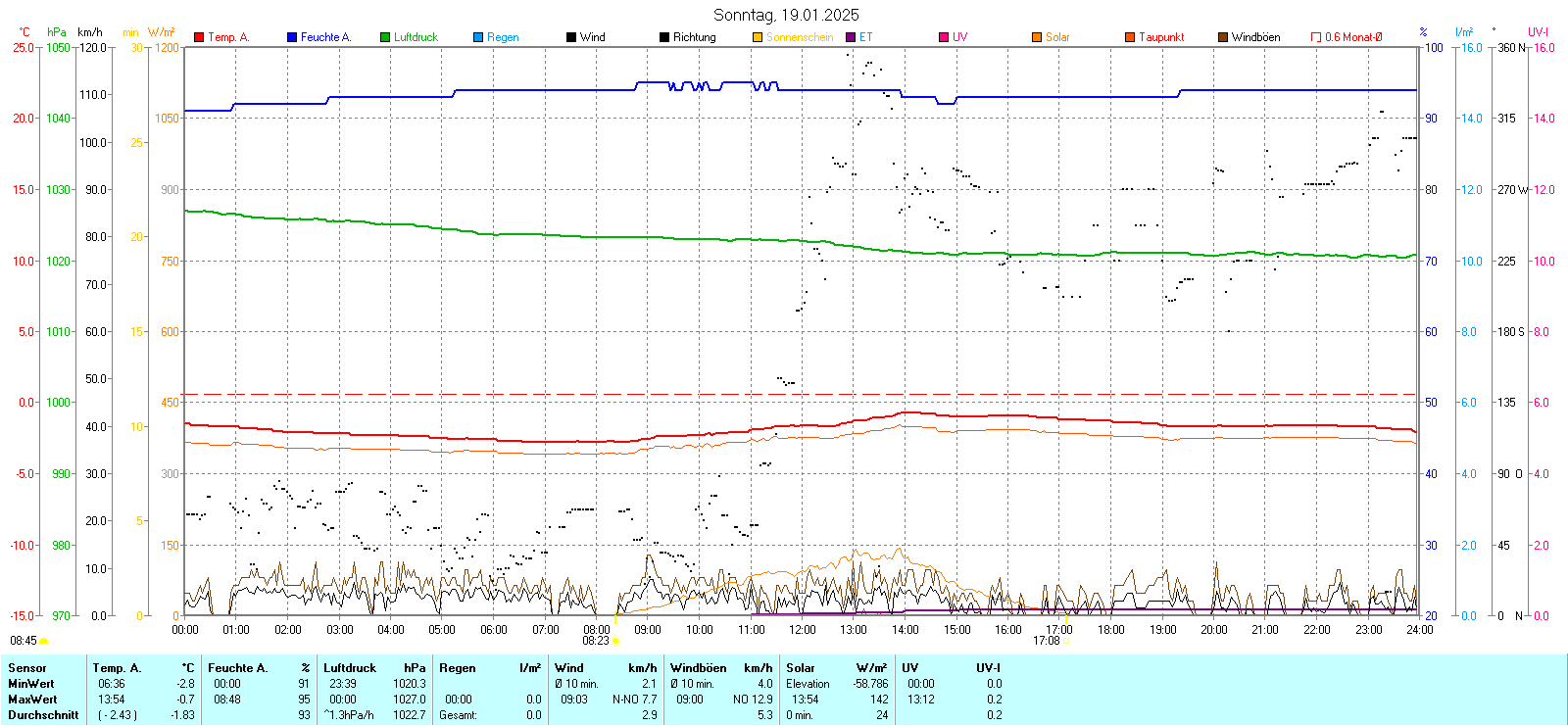Screen dimensions: 1568x725
Task: Click the sunrise sun icon at 08:23
Action: point(616,641)
